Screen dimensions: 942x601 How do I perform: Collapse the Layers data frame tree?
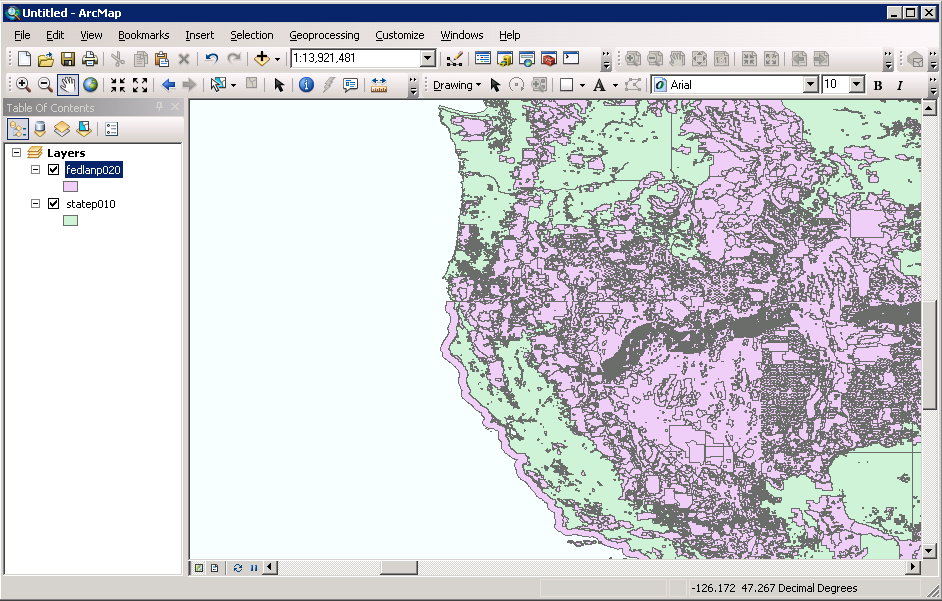coord(16,153)
